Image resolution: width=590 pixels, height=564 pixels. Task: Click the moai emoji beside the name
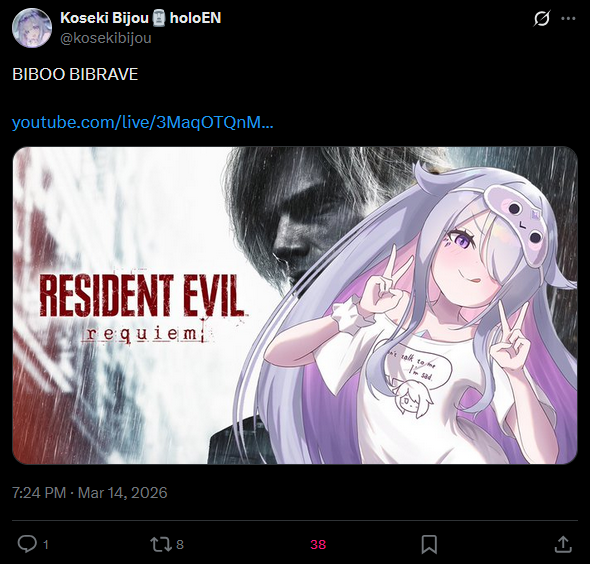click(159, 18)
